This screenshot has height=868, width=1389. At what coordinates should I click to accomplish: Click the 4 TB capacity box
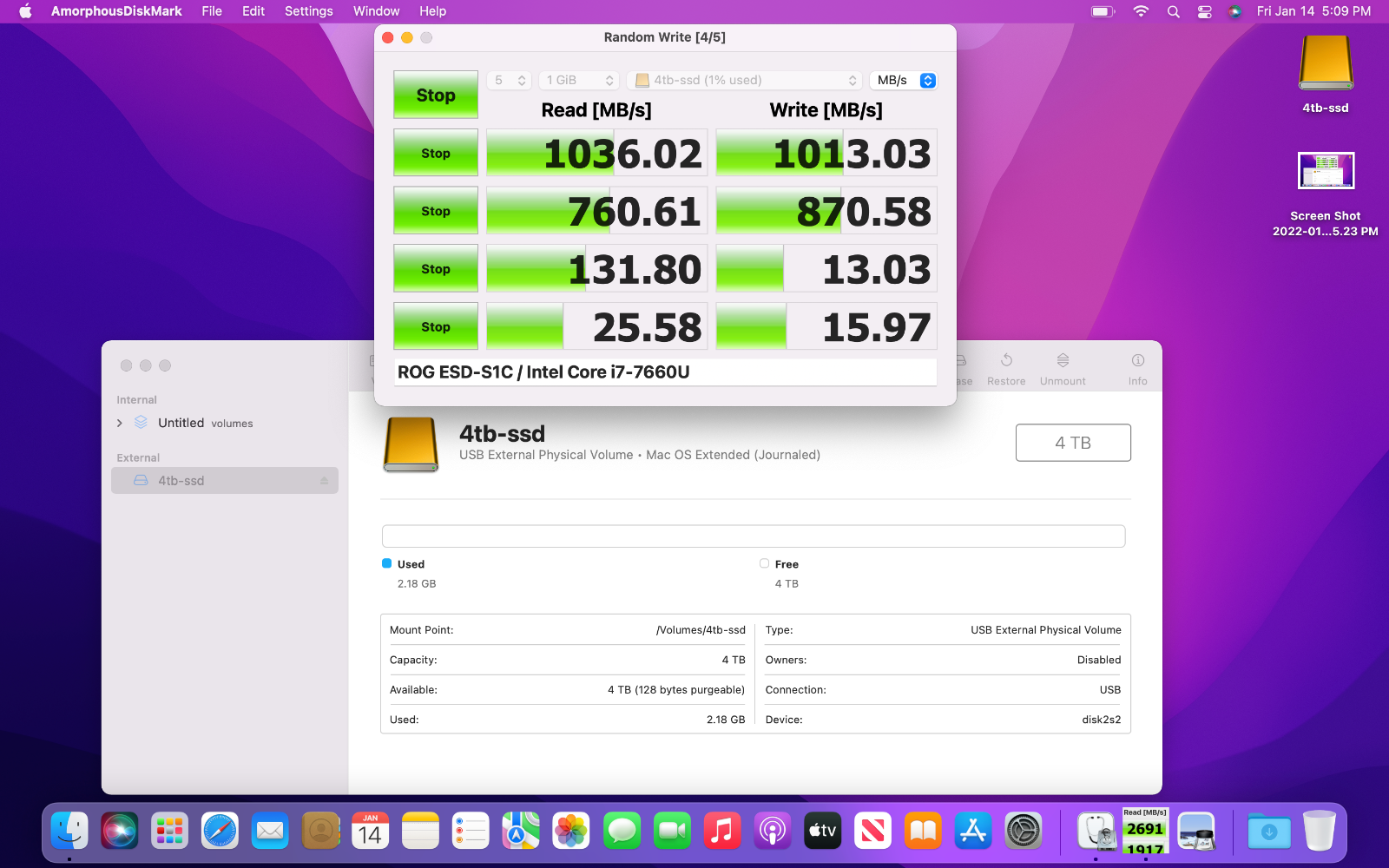1073,443
